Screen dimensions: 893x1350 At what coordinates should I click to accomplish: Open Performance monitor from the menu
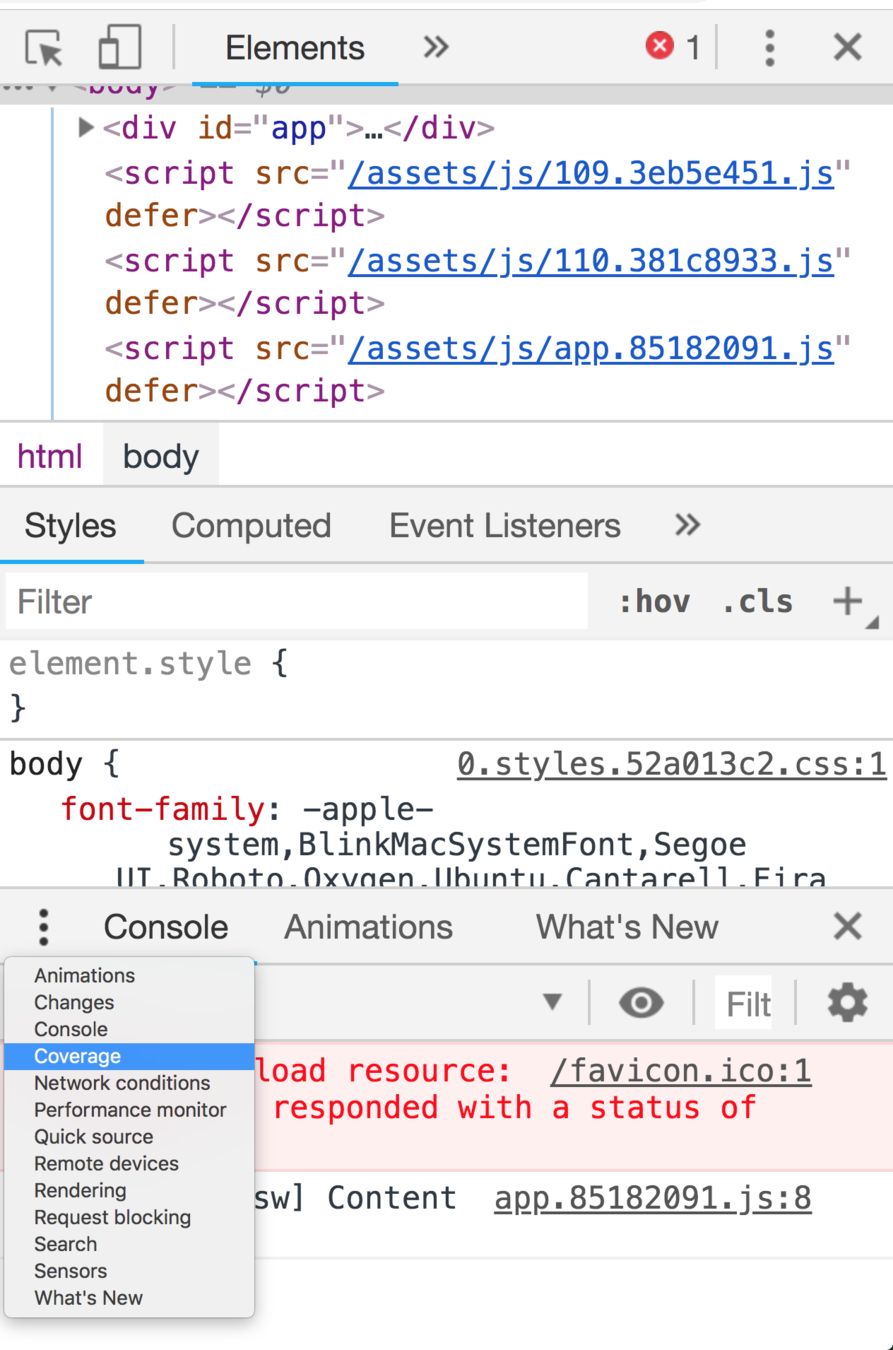pos(129,1110)
